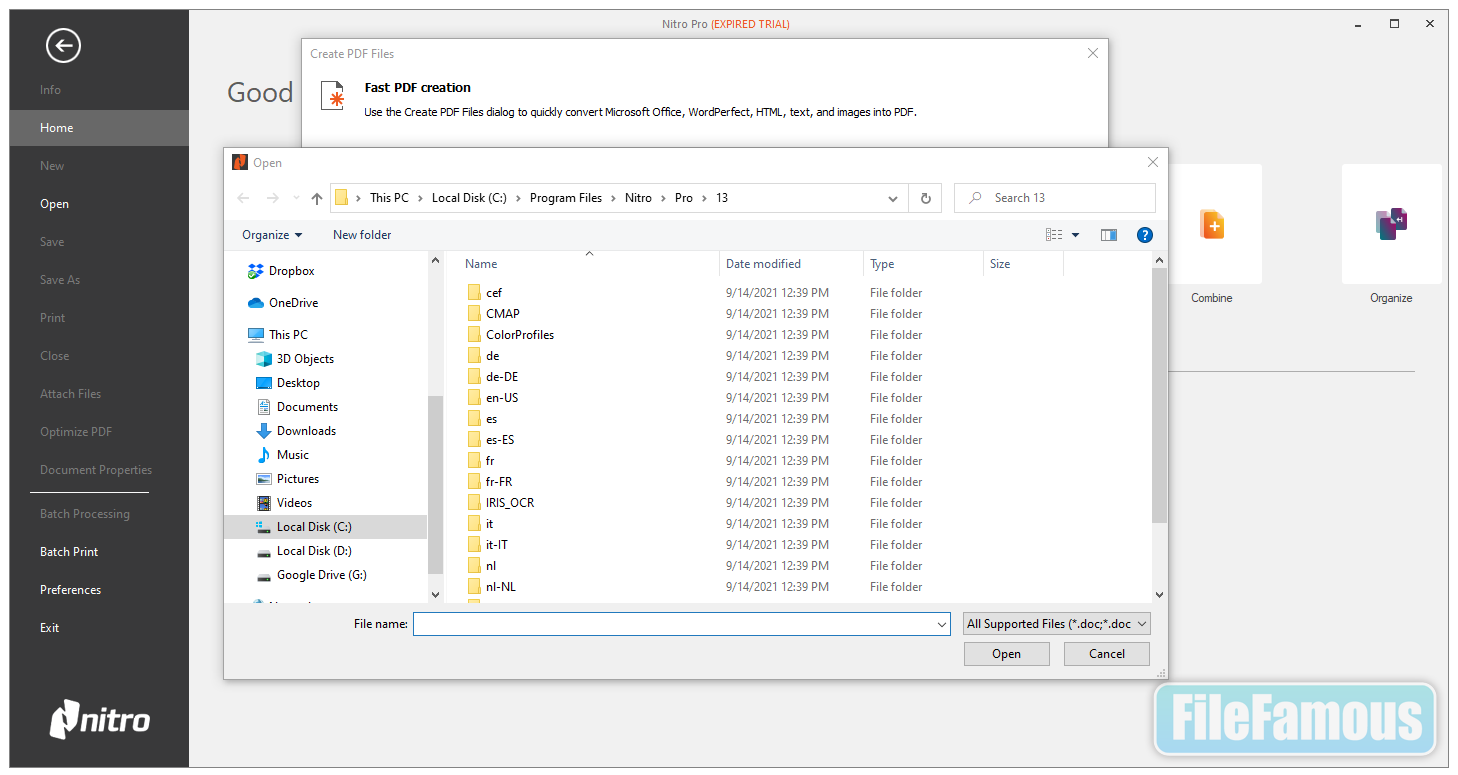Click the OneDrive cloud icon
Viewport: 1458px width, 775px height.
[x=255, y=303]
